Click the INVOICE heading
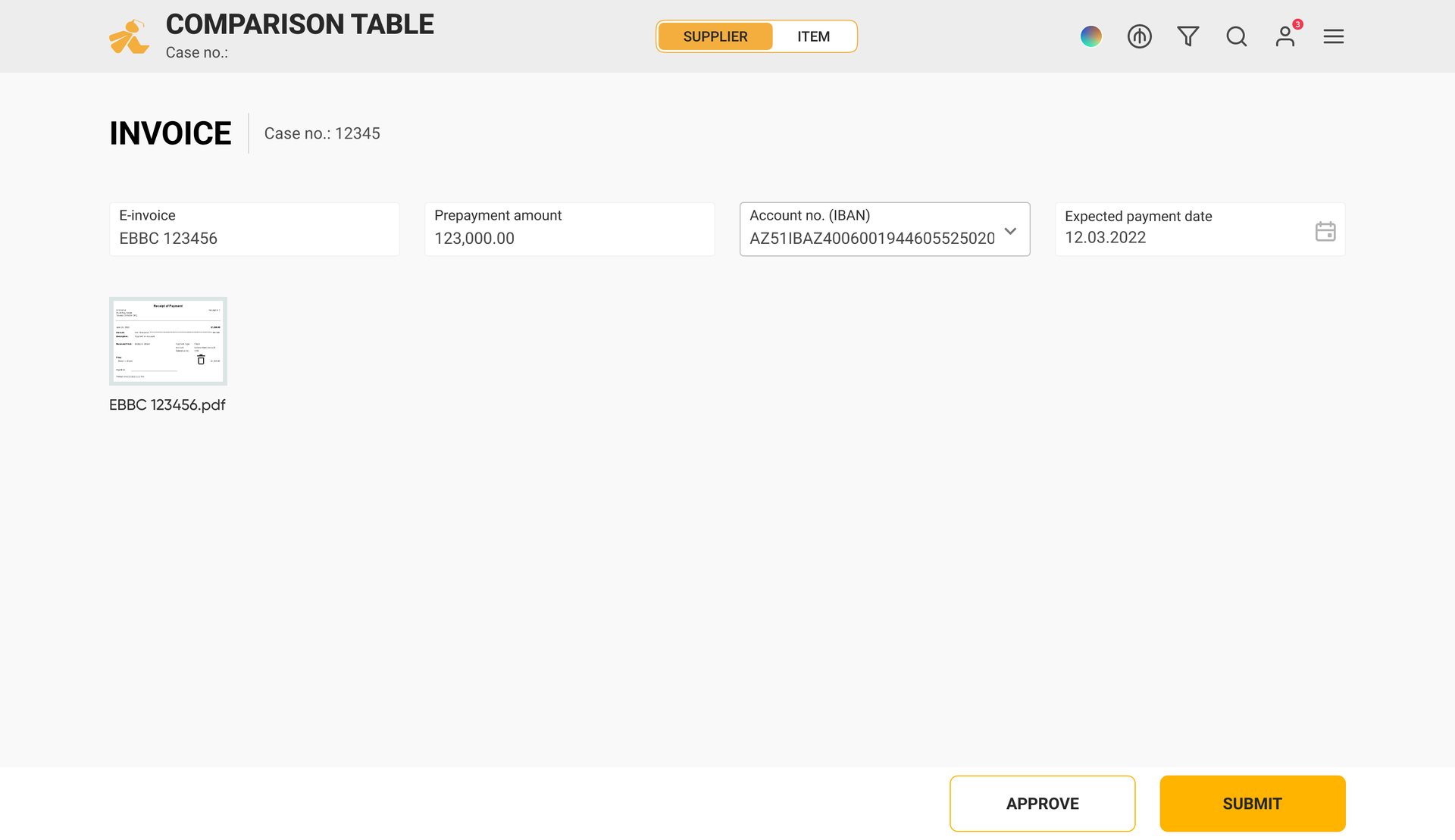Screen dimensions: 1455x840 (170, 133)
